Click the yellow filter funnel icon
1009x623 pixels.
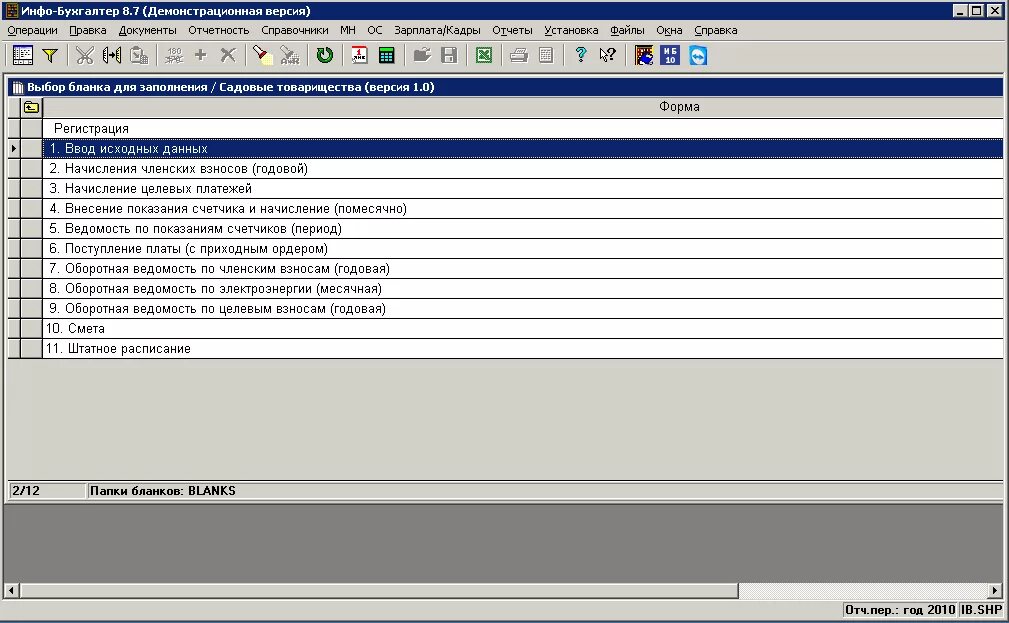pyautogui.click(x=50, y=55)
